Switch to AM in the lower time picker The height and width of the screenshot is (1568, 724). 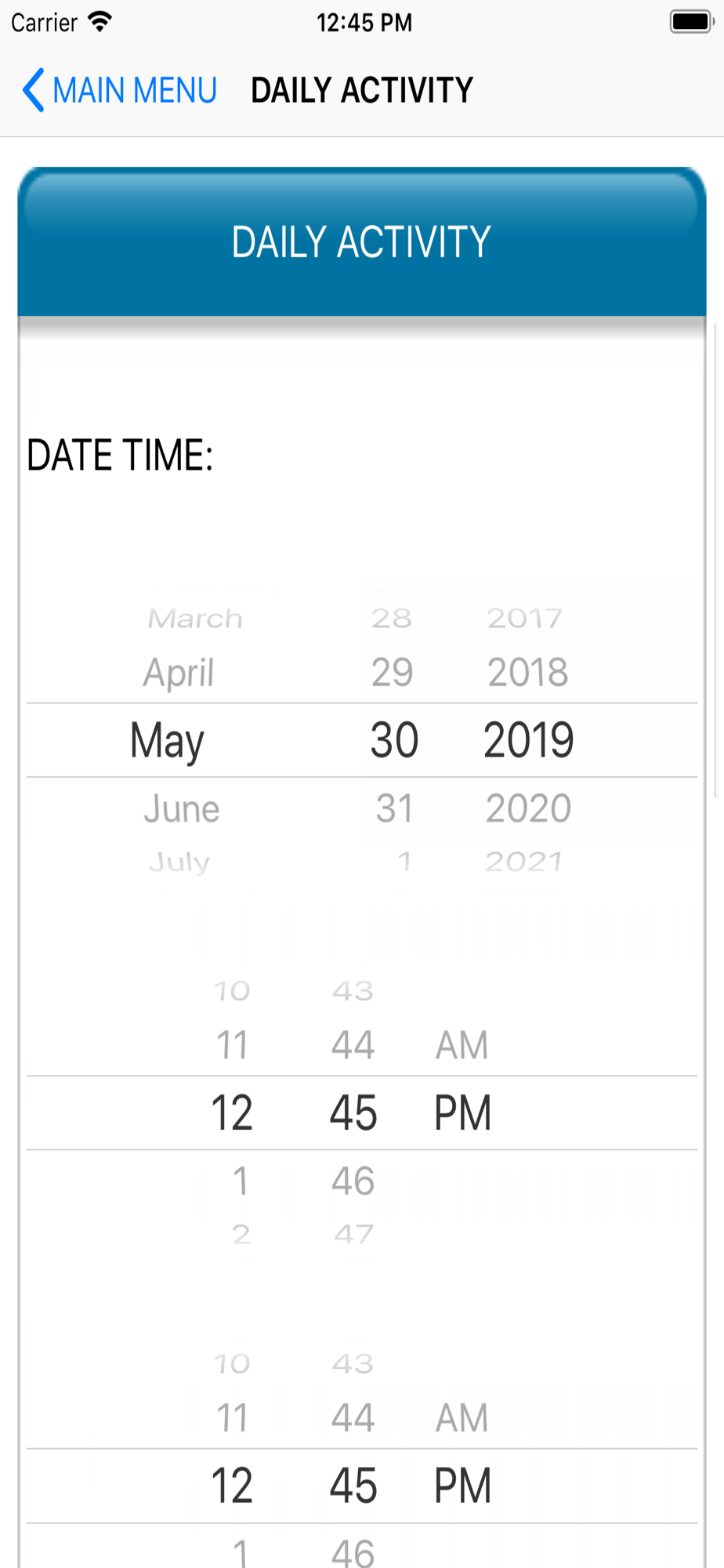[462, 1417]
